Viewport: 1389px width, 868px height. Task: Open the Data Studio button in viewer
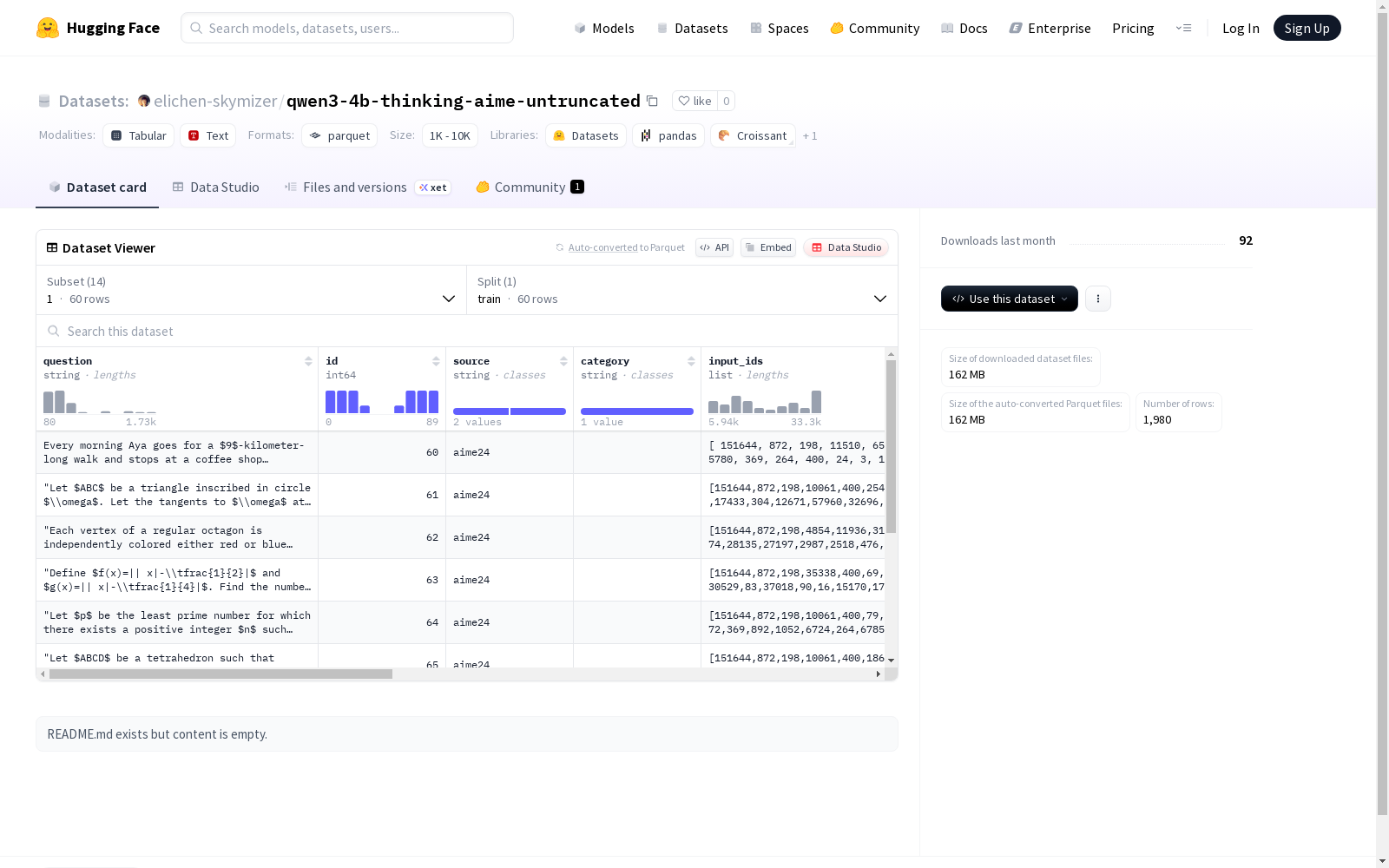846,247
